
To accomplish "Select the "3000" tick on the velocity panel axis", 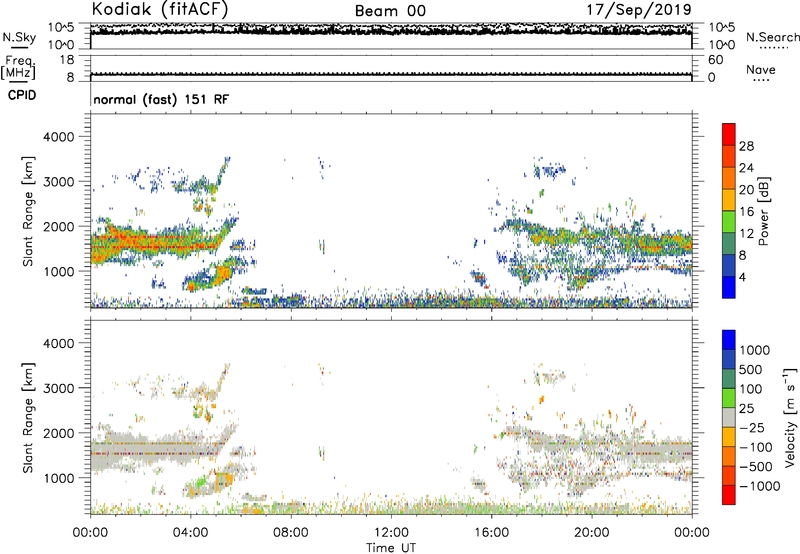I will 59,388.
